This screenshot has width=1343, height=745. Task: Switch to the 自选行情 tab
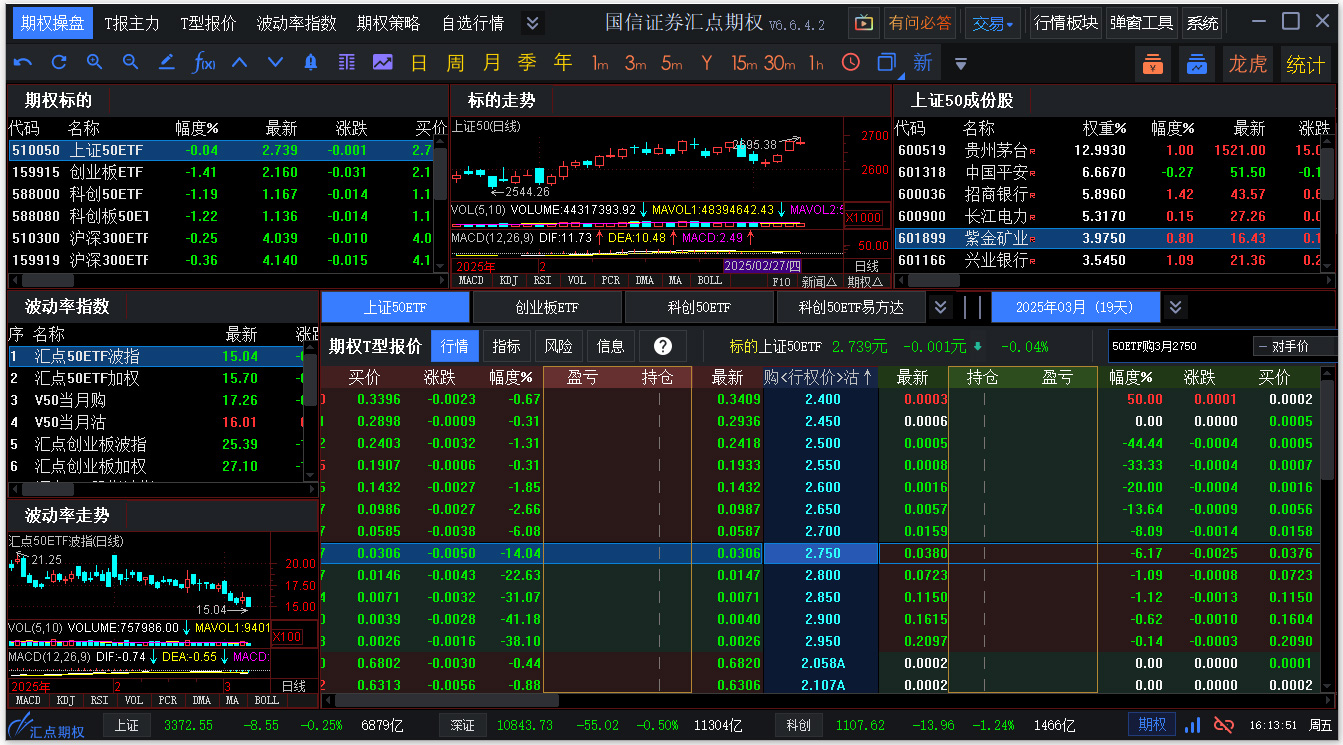[473, 23]
